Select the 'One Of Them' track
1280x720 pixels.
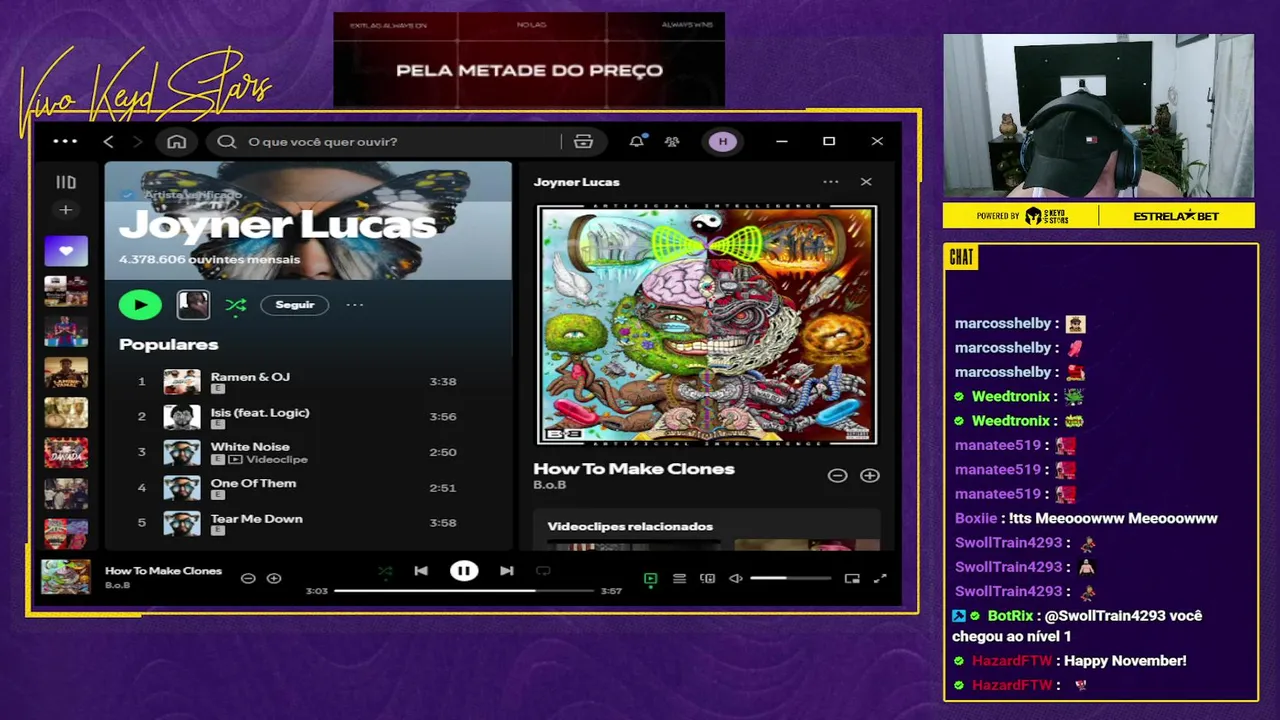click(x=253, y=483)
